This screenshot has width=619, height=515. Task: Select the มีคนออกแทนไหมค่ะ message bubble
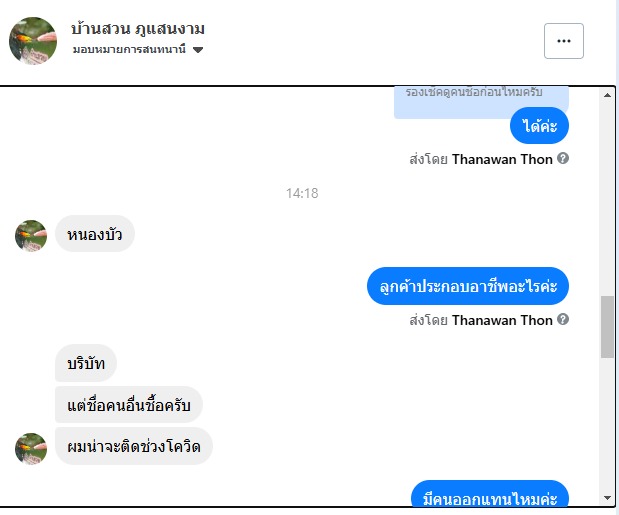(x=490, y=494)
